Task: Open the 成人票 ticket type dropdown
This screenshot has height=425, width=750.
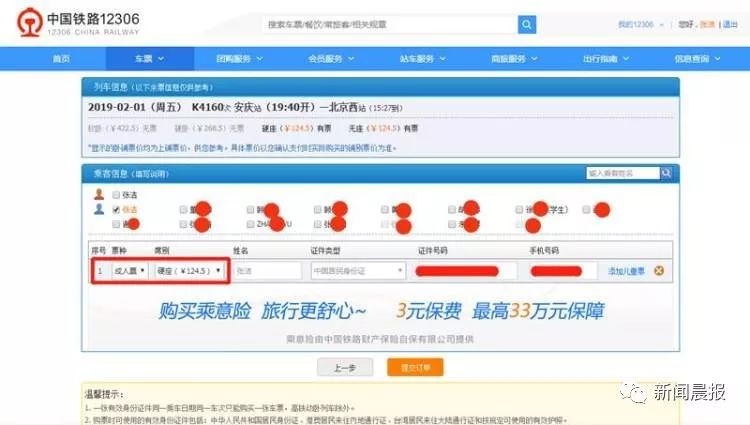Action: coord(129,271)
